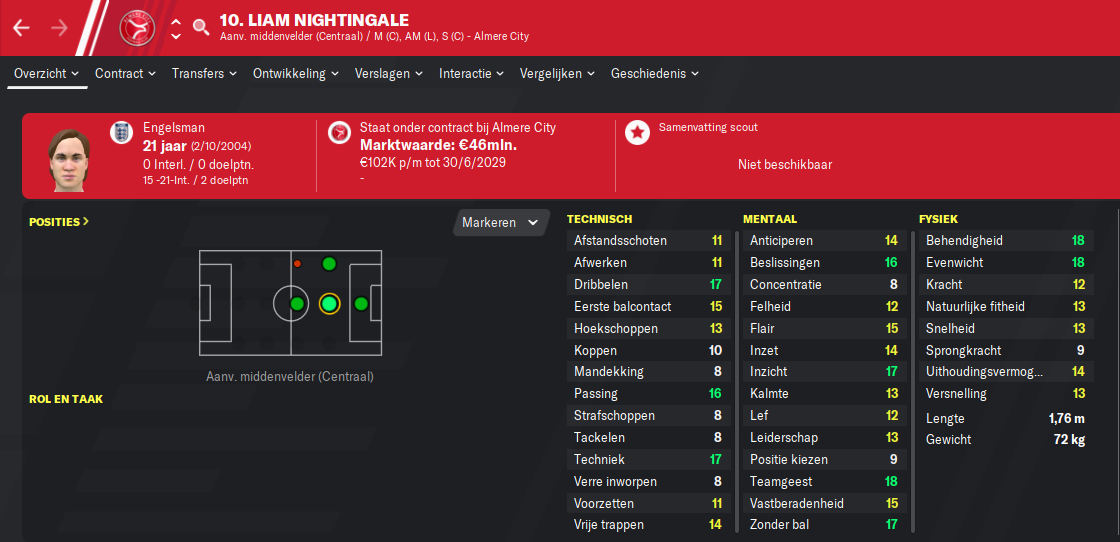Open the Transfers menu tab
The image size is (1120, 542).
(205, 74)
